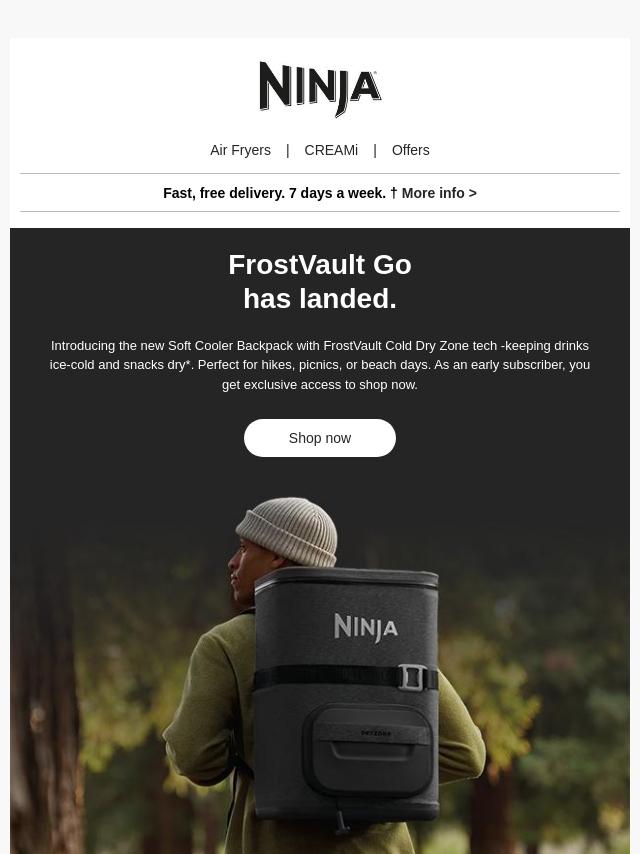Click the DryZone front pocket on the cooler
640x854 pixels.
368,749
